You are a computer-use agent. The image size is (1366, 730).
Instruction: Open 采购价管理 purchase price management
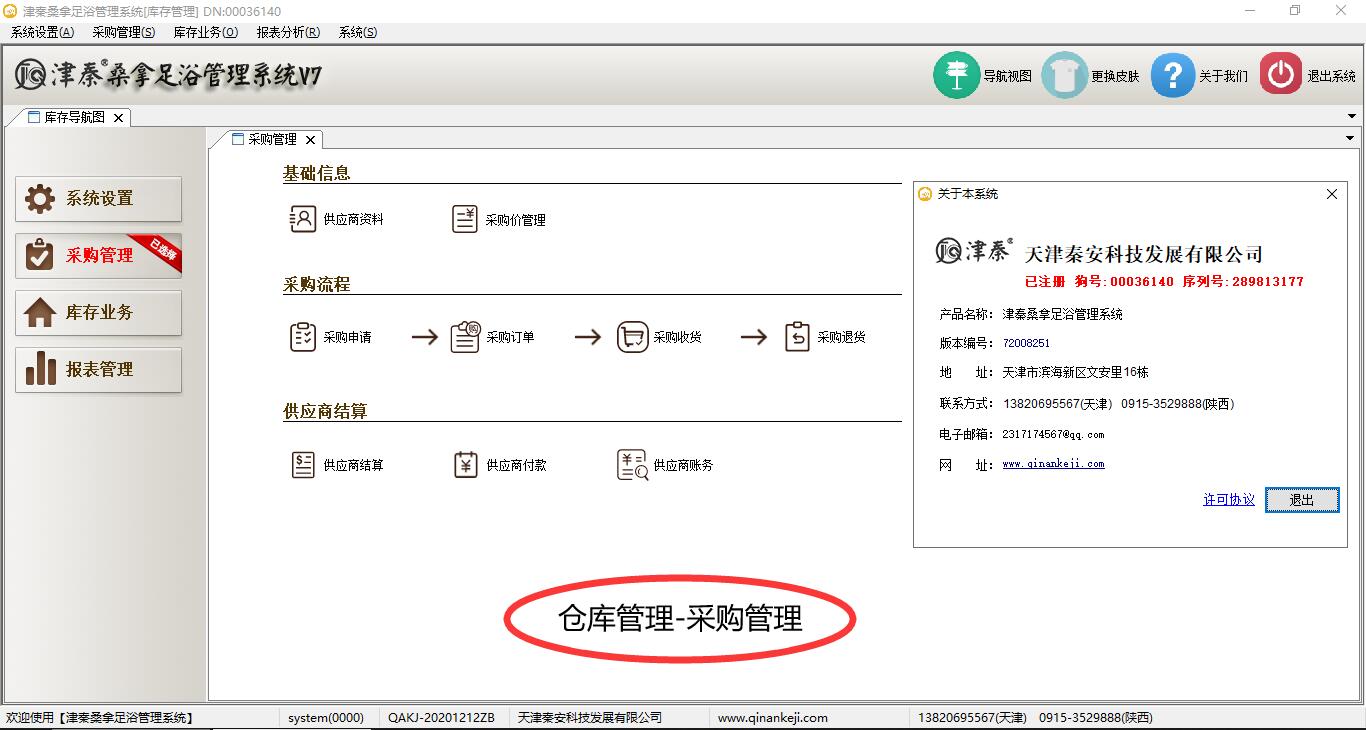(x=465, y=220)
